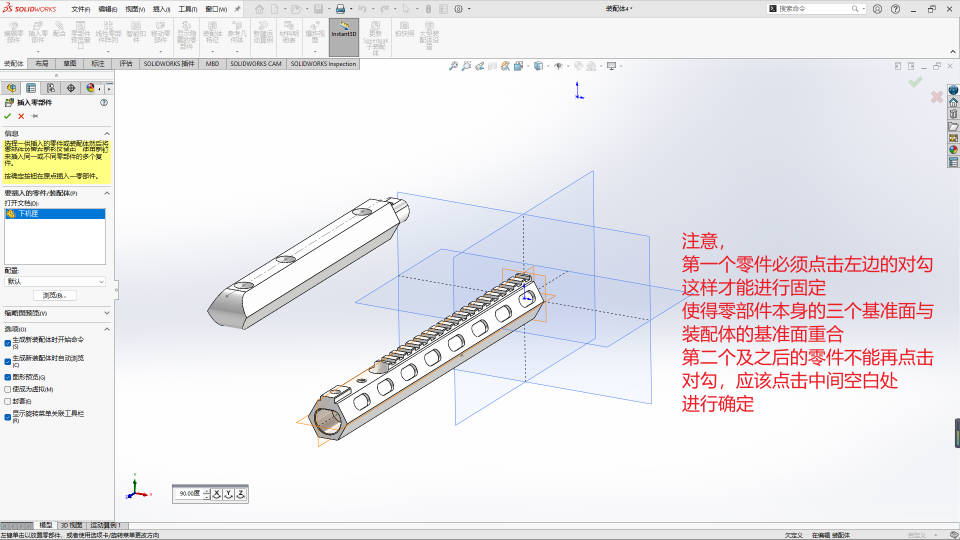Toggle 生成新装配体时开始命令 checkbox
Viewport: 960px width, 540px height.
[8, 343]
